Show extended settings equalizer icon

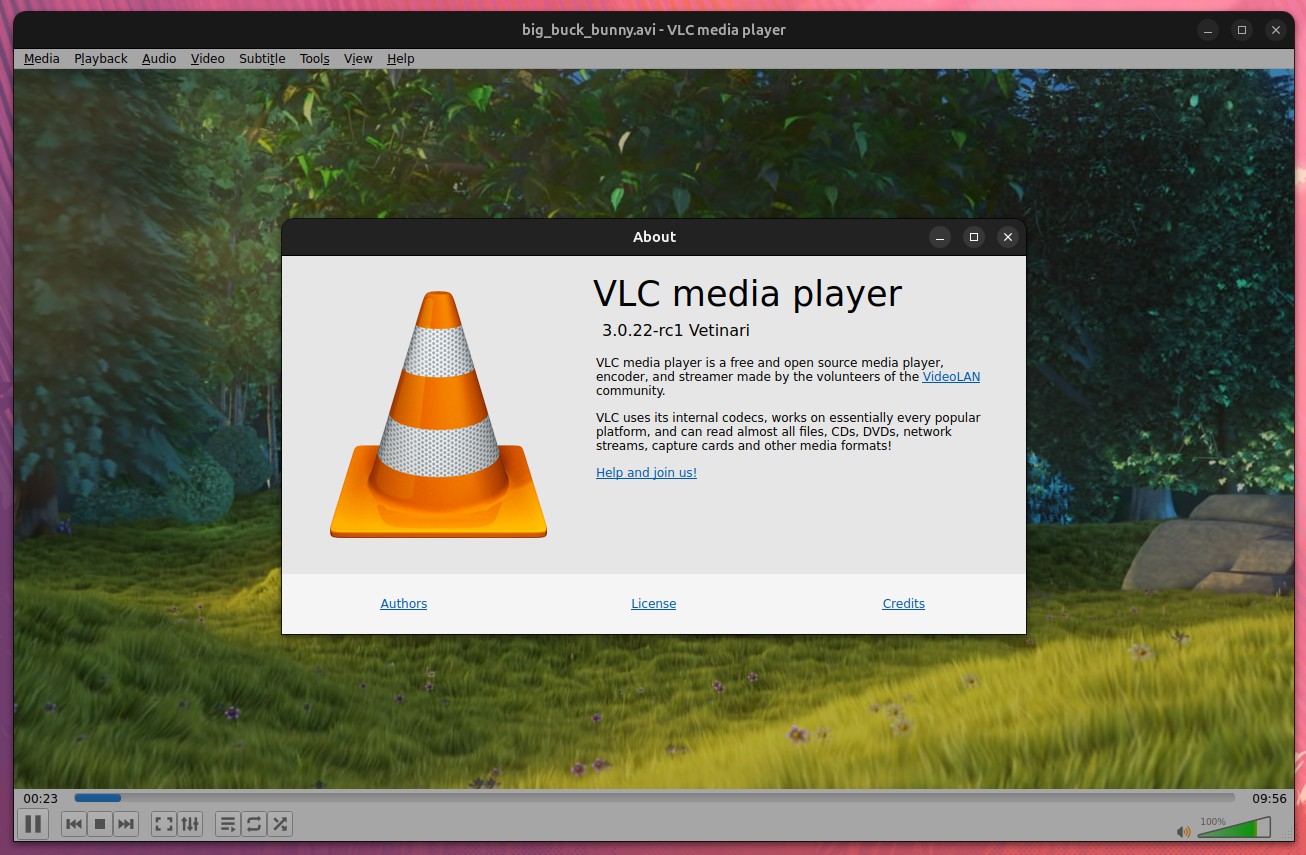pos(190,824)
